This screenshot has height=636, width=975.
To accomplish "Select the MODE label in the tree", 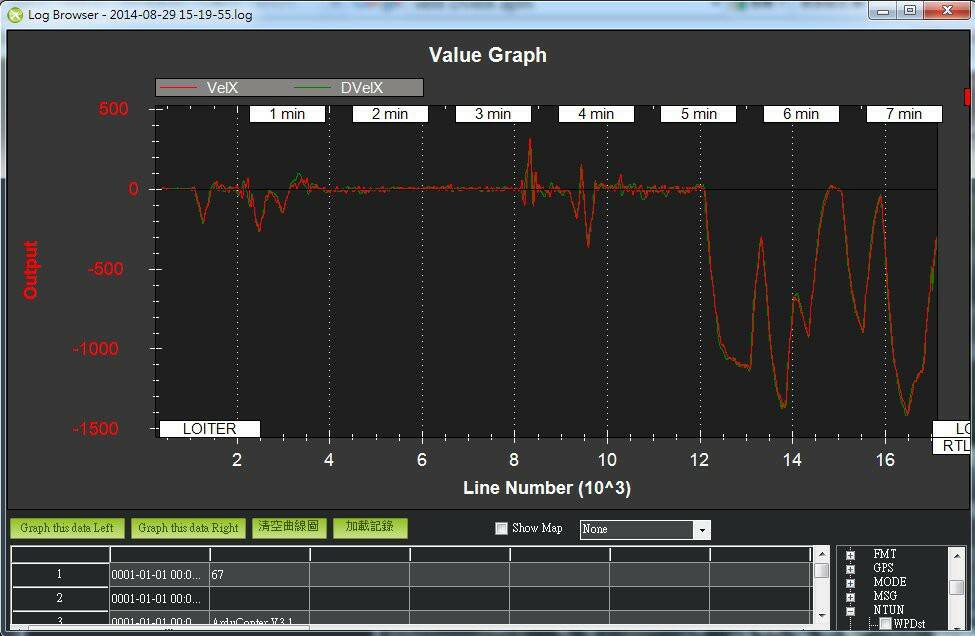I will pos(889,582).
